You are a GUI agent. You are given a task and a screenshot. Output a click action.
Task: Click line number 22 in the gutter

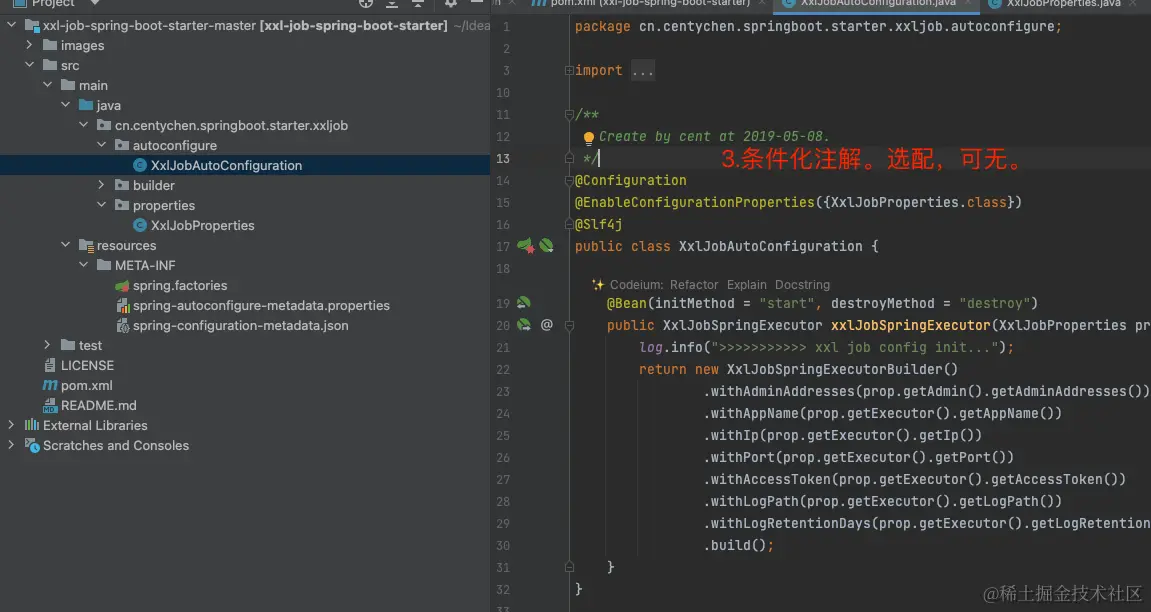tap(503, 369)
